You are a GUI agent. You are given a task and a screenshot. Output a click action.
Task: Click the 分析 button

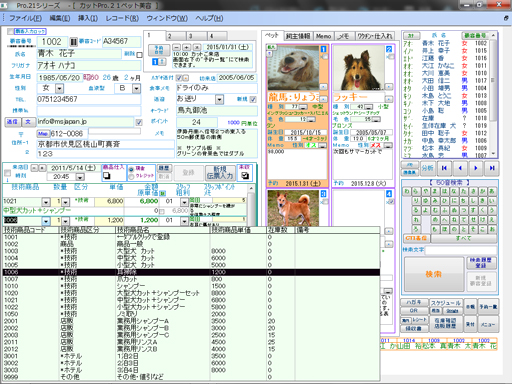click(427, 168)
